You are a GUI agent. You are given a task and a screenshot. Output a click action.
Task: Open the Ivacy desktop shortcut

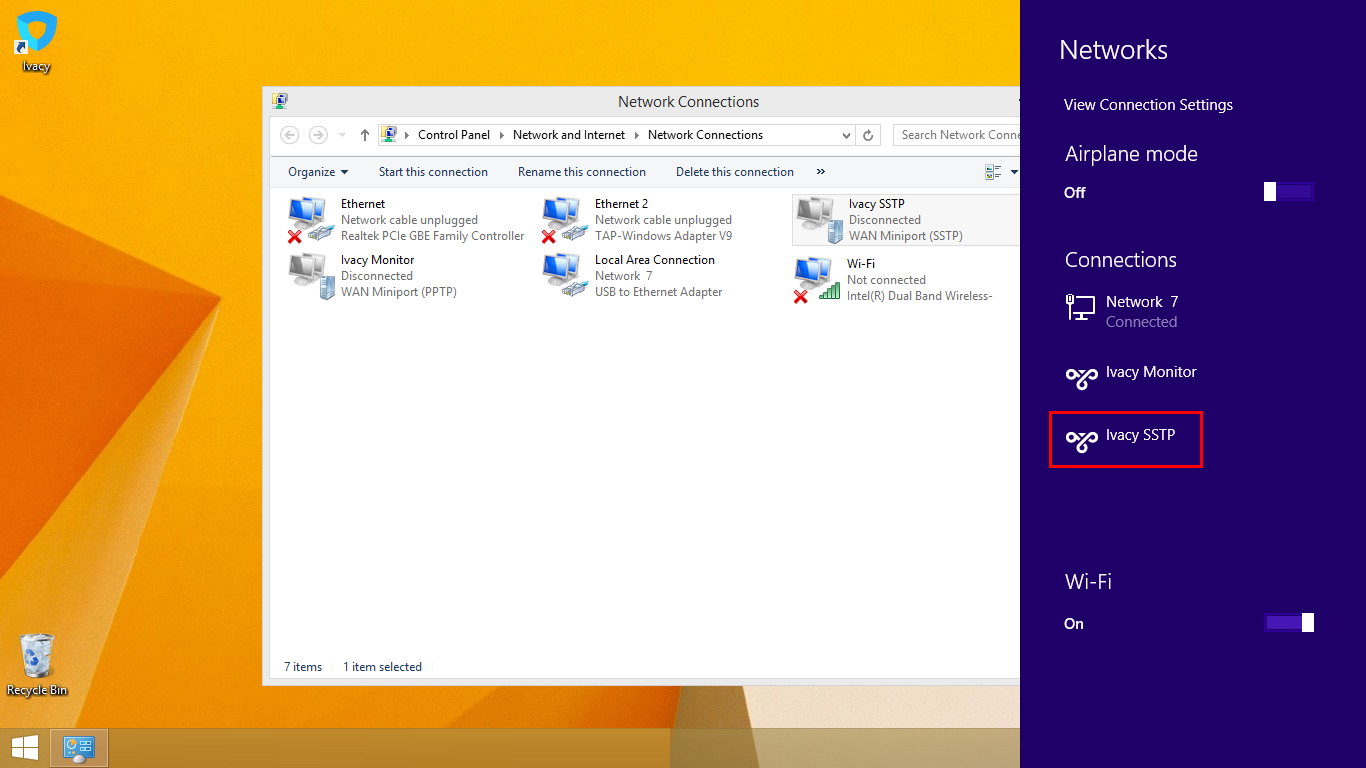tap(36, 42)
